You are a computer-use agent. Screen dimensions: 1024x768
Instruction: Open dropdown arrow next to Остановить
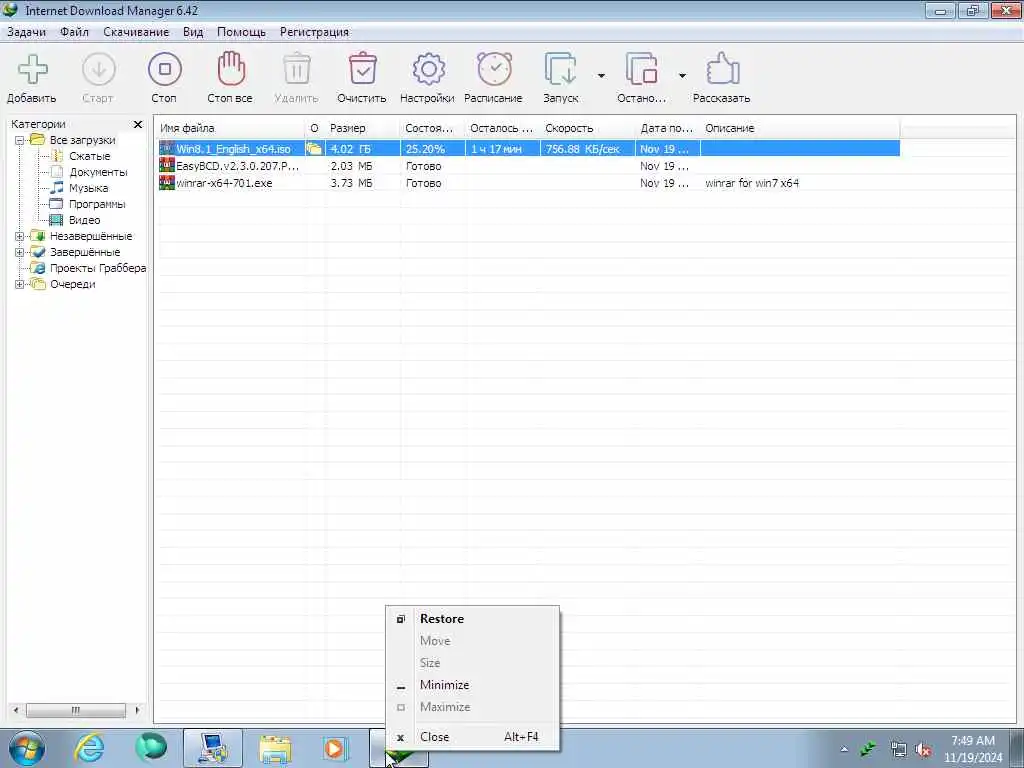coord(682,76)
